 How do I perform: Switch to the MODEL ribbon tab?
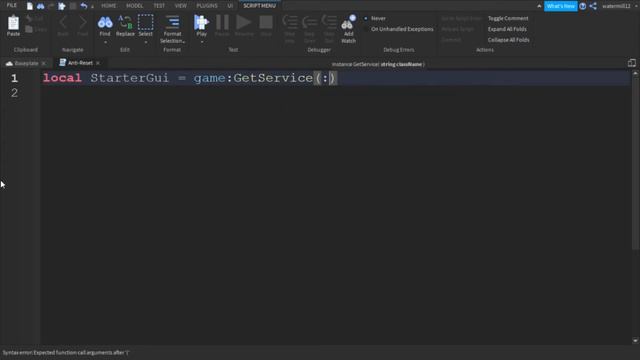134,6
